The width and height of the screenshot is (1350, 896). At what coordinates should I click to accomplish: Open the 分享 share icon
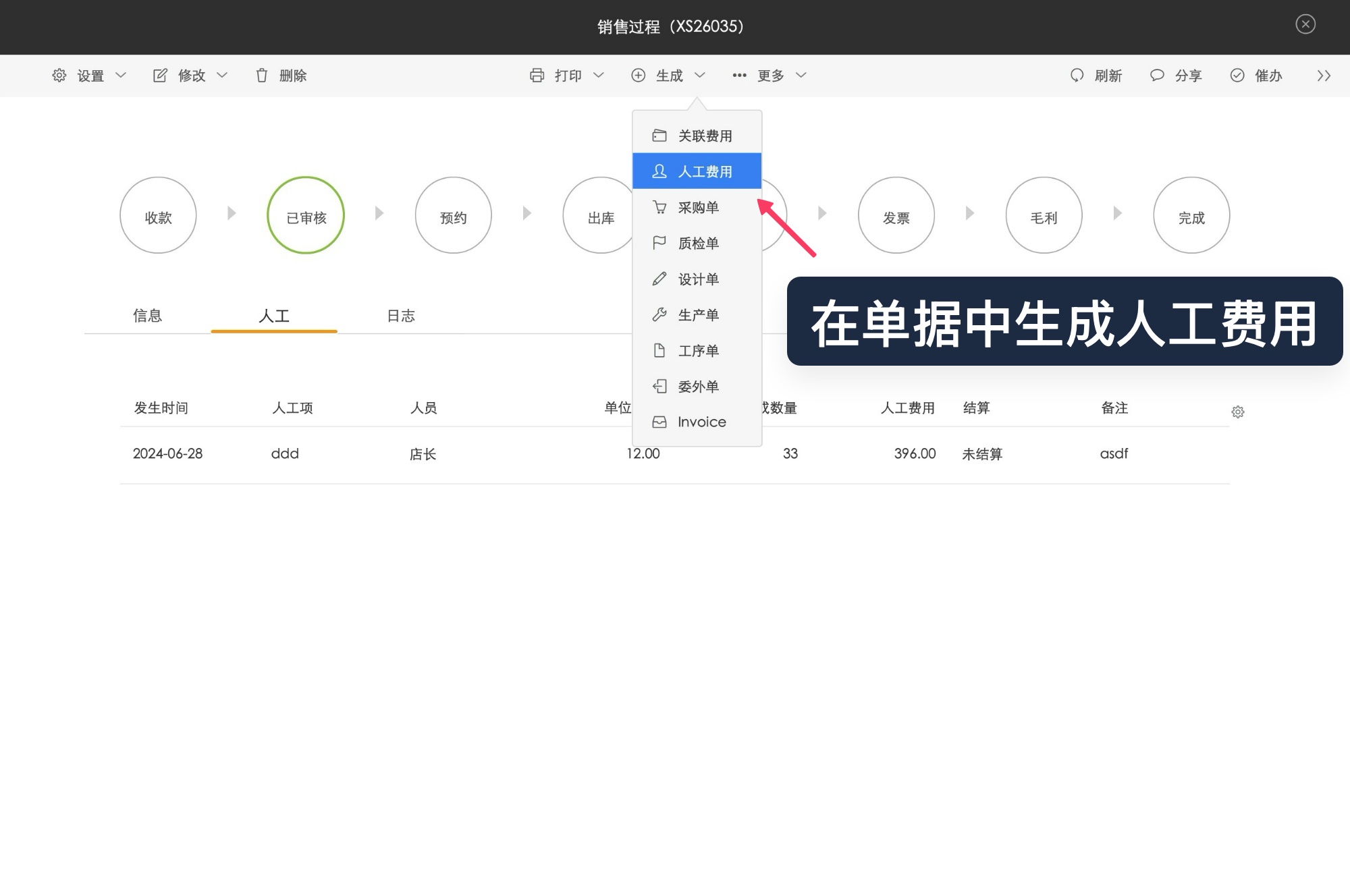(1156, 76)
